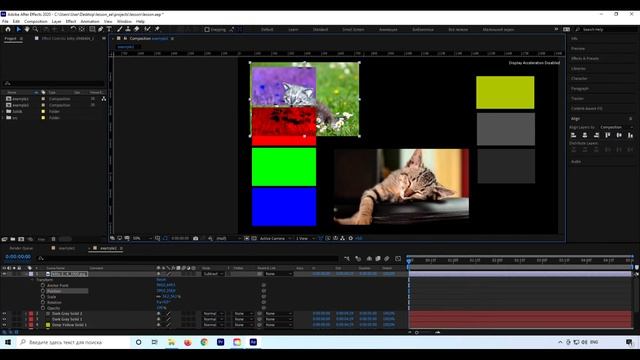This screenshot has height=360, width=640.
Task: Toggle the Anchor Point stopwatch
Action: pos(43,285)
